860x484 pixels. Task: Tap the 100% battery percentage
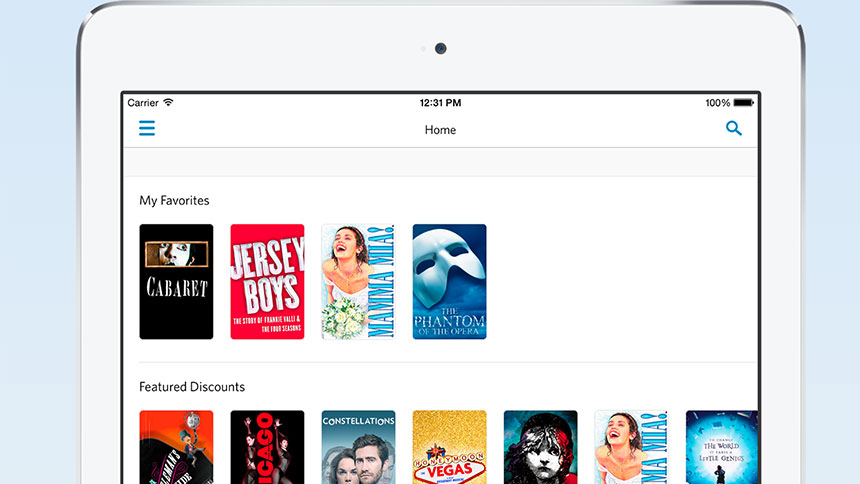pos(717,103)
